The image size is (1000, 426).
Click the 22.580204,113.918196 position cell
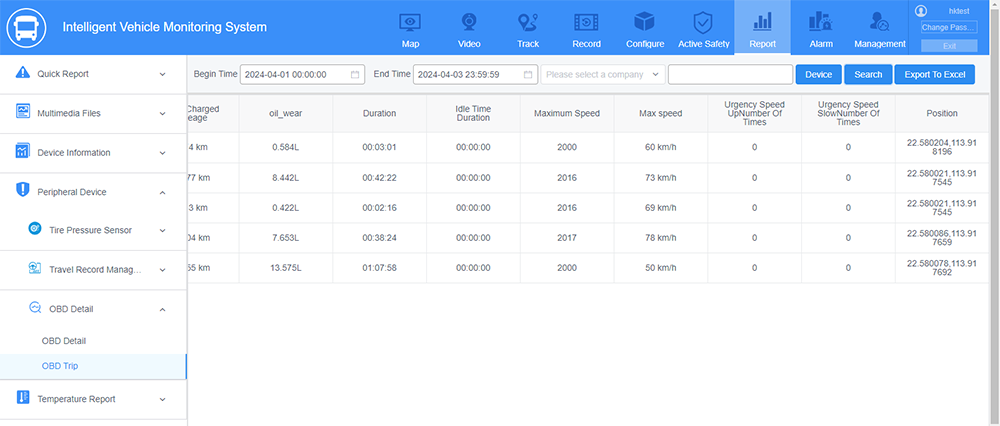pyautogui.click(x=942, y=147)
